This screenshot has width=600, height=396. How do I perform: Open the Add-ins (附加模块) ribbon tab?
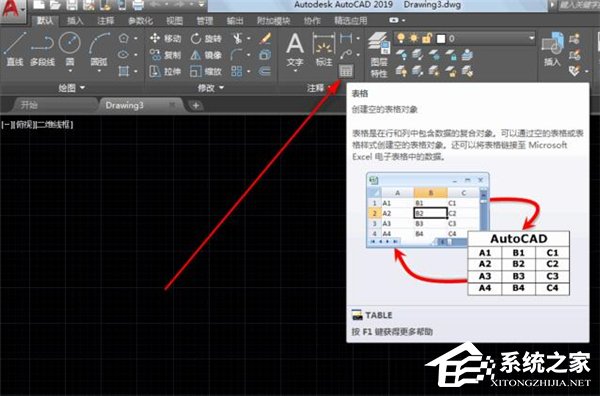274,21
